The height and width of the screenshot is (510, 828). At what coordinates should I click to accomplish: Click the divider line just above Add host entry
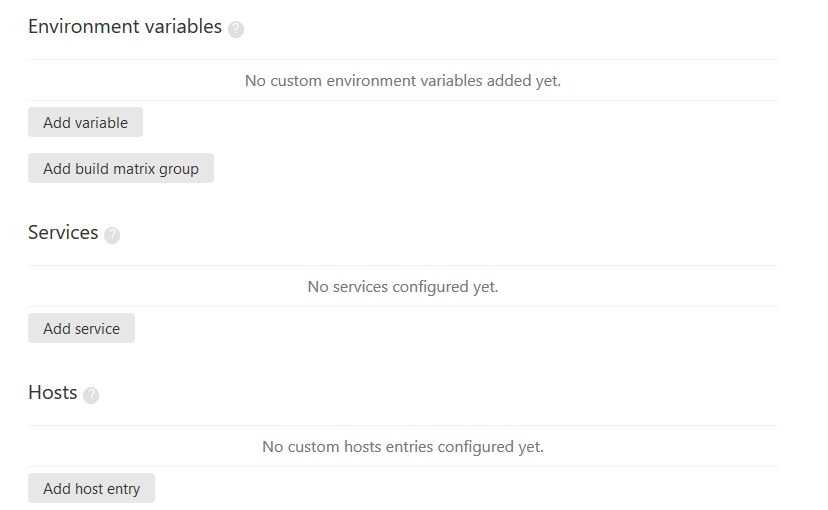coord(403,466)
